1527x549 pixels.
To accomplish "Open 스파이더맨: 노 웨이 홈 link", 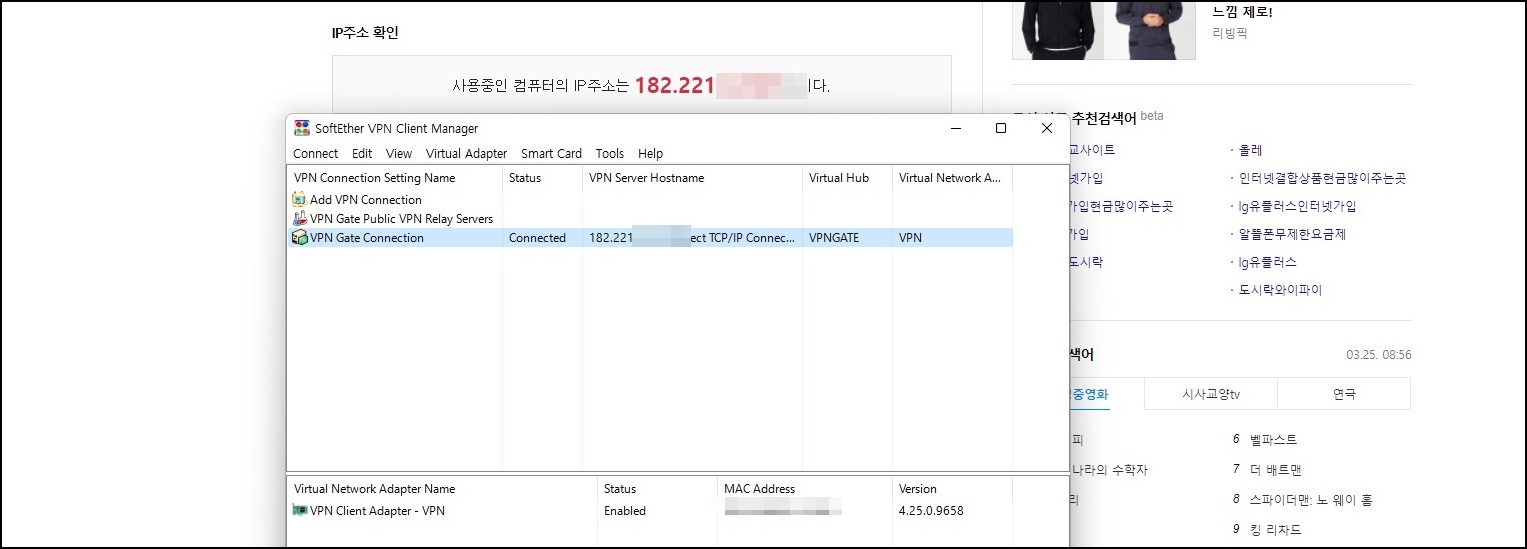I will (x=1311, y=500).
